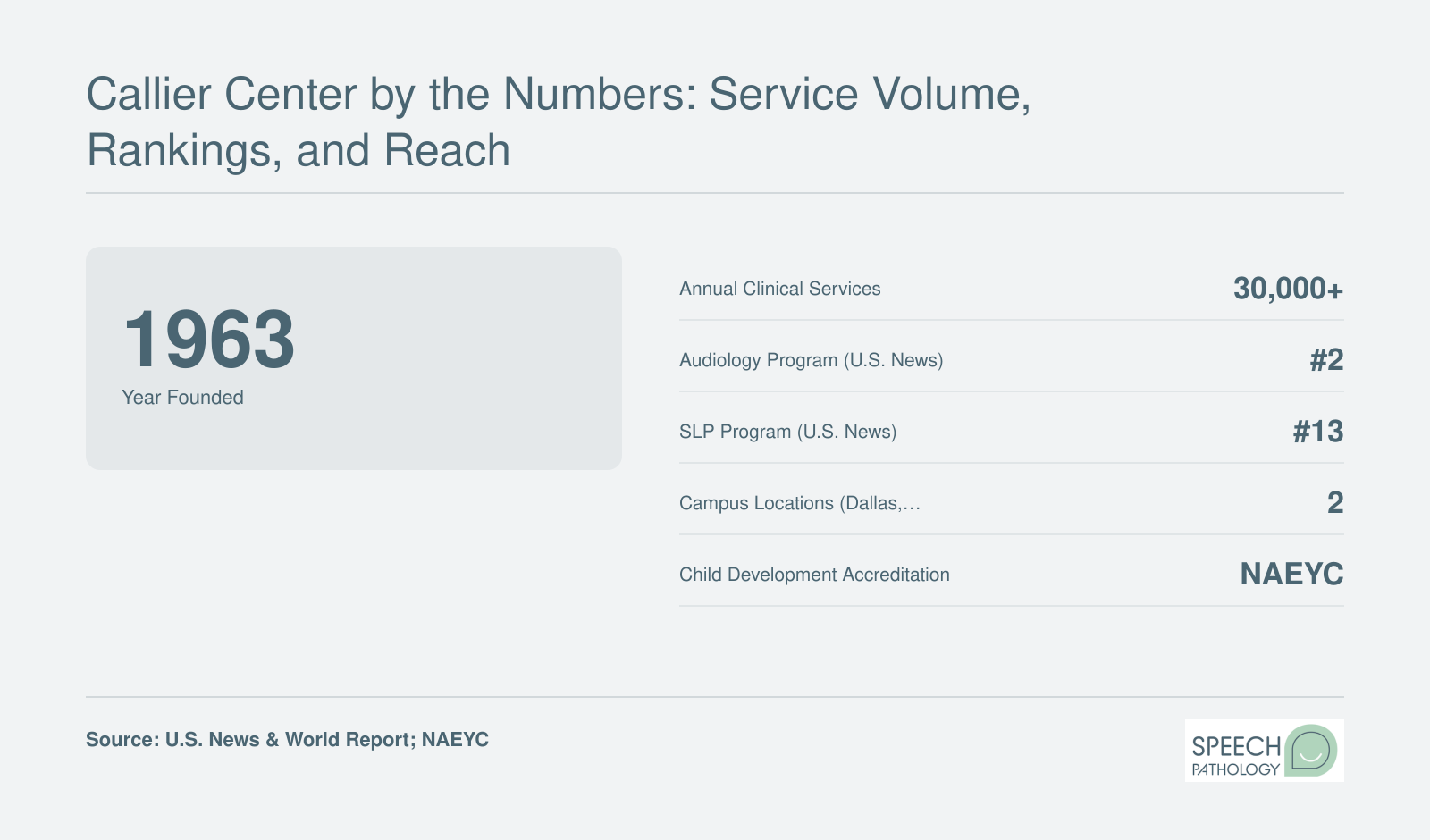Click the Speech Pathology logo
The height and width of the screenshot is (840, 1430).
1264,751
